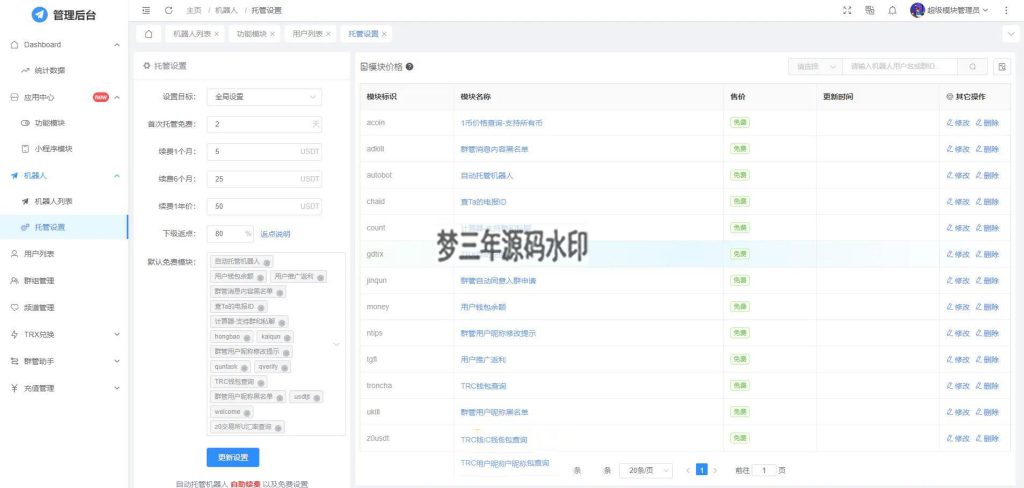
Task: Open the 20条/页 page size dropdown
Action: pyautogui.click(x=645, y=470)
